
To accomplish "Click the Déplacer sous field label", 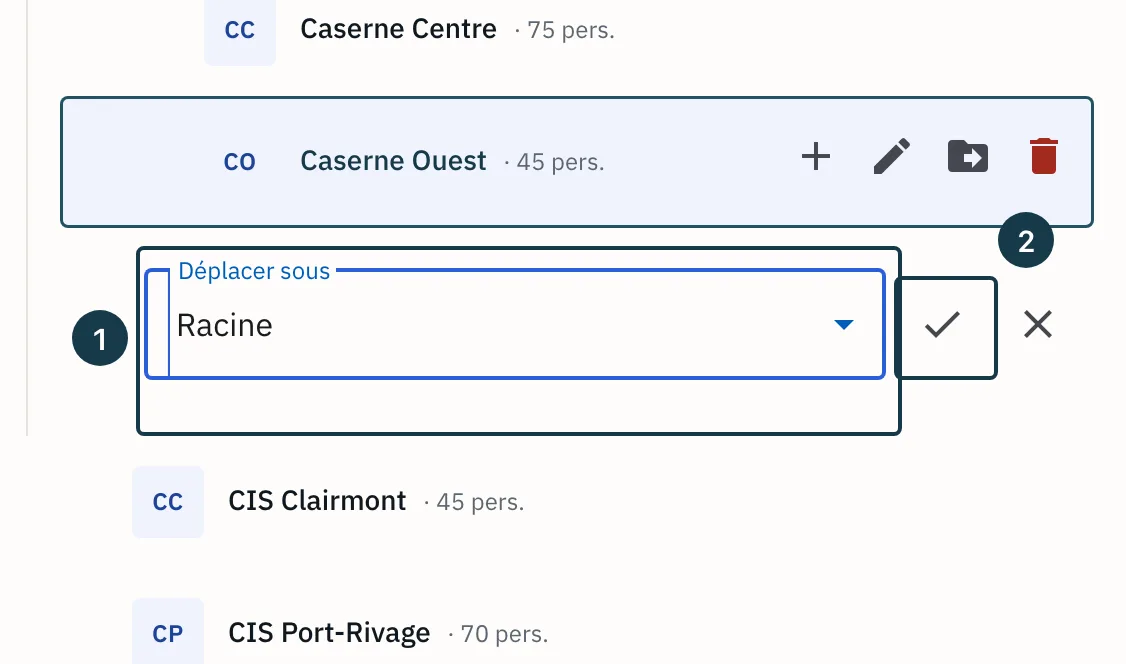I will 254,271.
